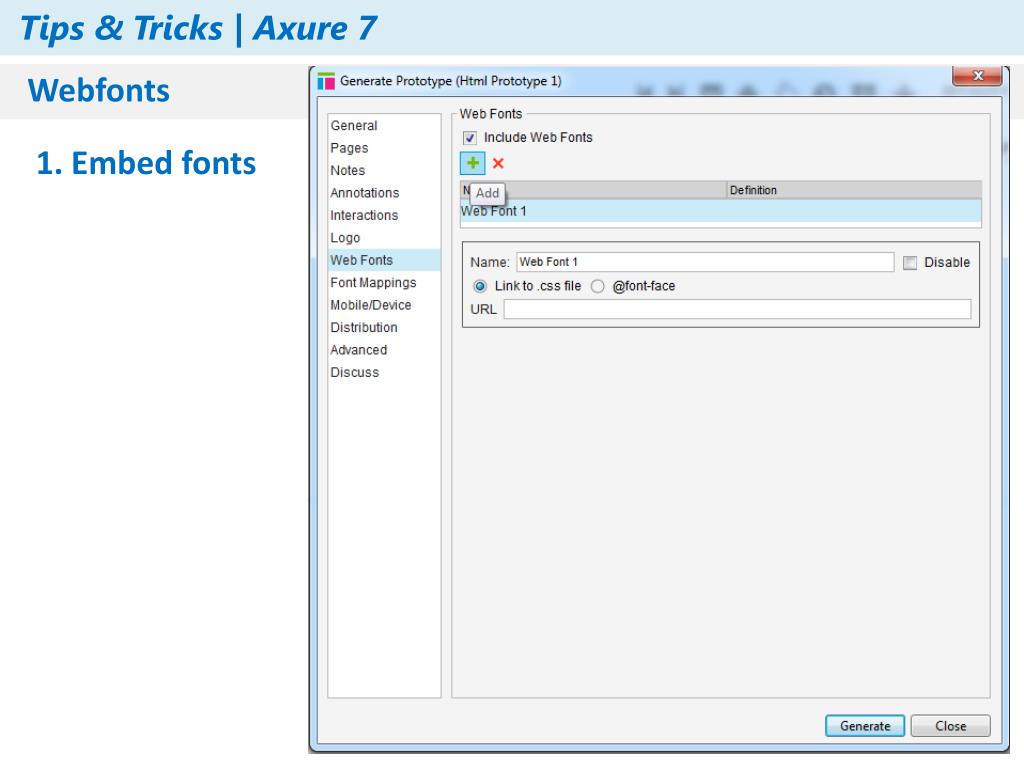
Task: Check the Disable checkbox
Action: point(910,263)
